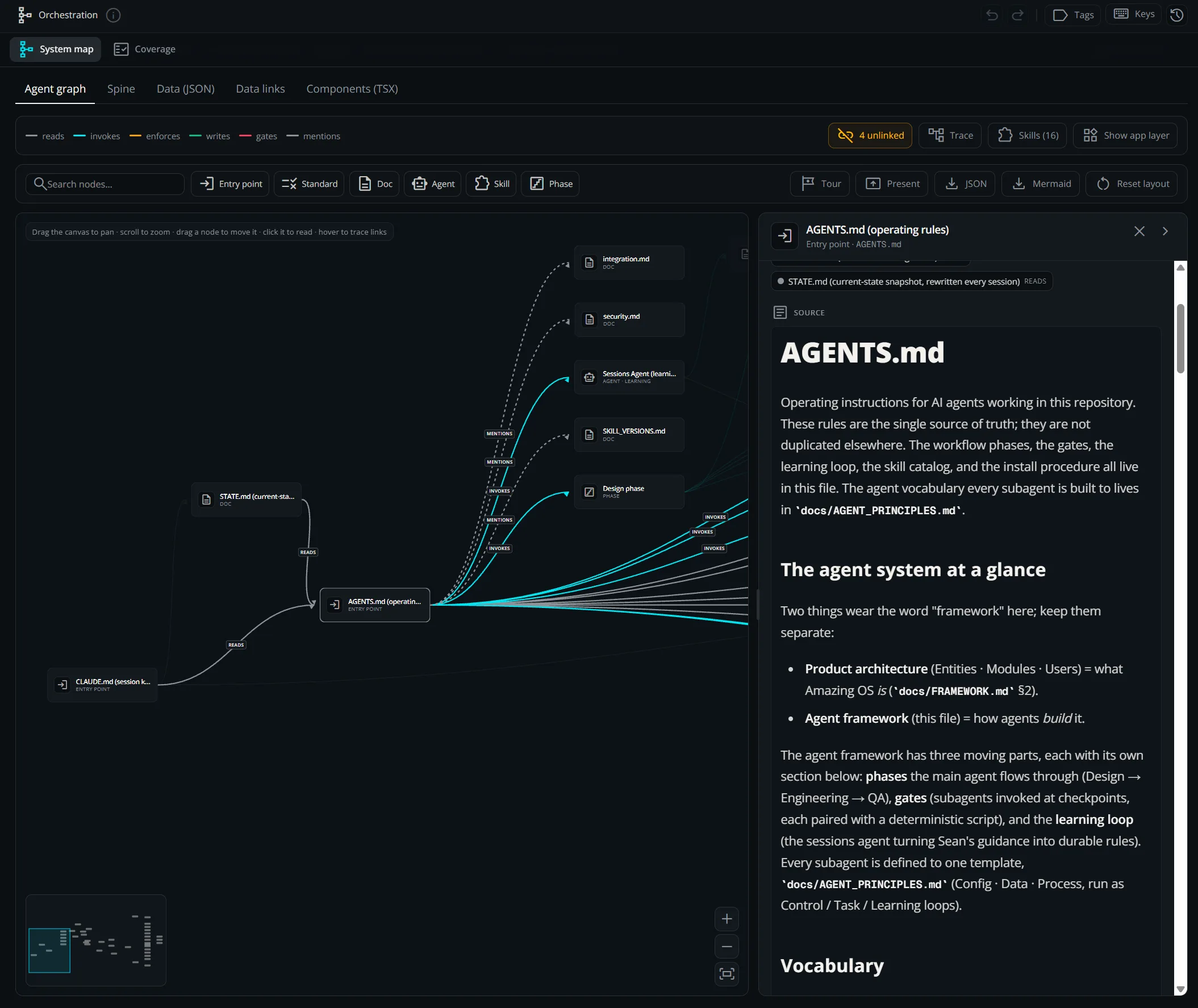Download graph as JSON
1198x1008 pixels.
click(966, 184)
